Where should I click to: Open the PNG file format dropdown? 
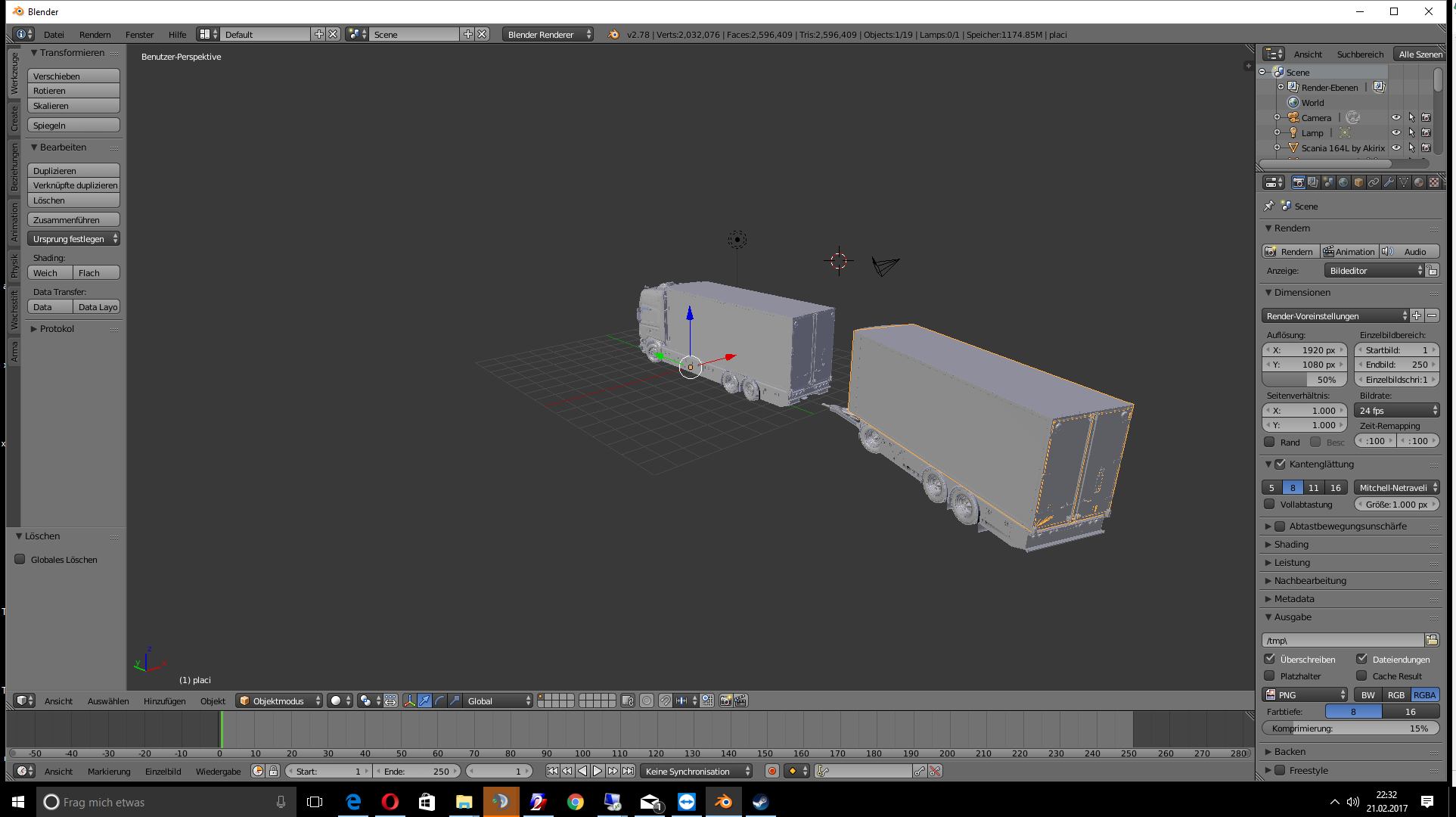coord(1305,694)
